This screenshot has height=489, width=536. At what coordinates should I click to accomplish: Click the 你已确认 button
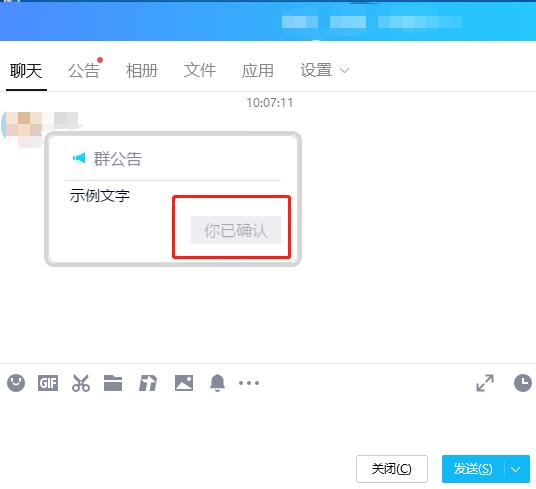pos(236,230)
